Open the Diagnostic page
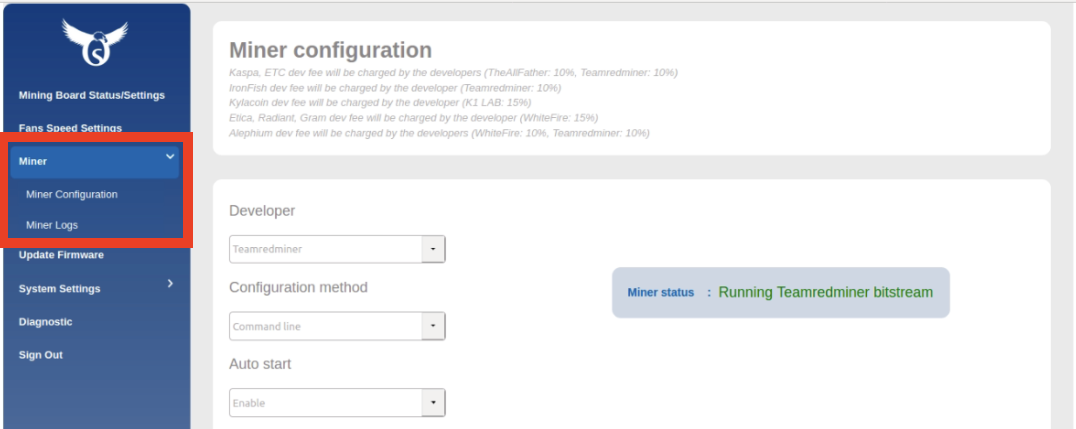This screenshot has height=429, width=1076. coord(46,322)
